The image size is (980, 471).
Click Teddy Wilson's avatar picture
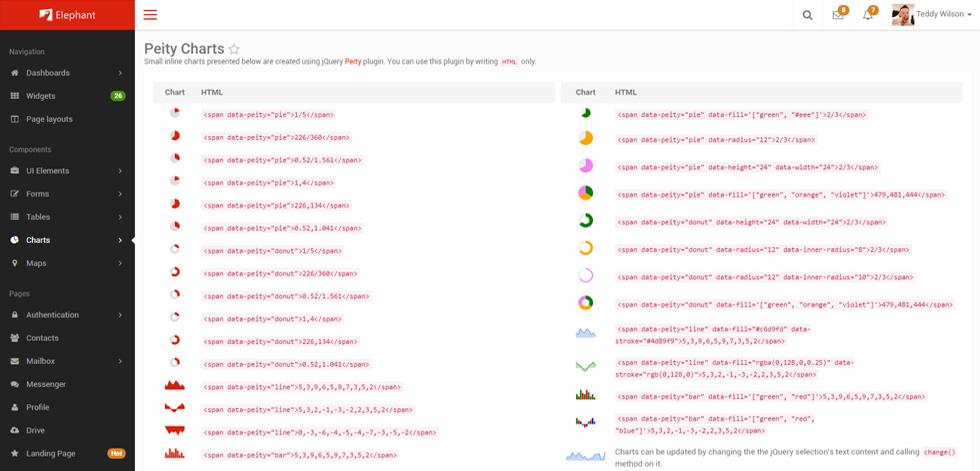(902, 14)
